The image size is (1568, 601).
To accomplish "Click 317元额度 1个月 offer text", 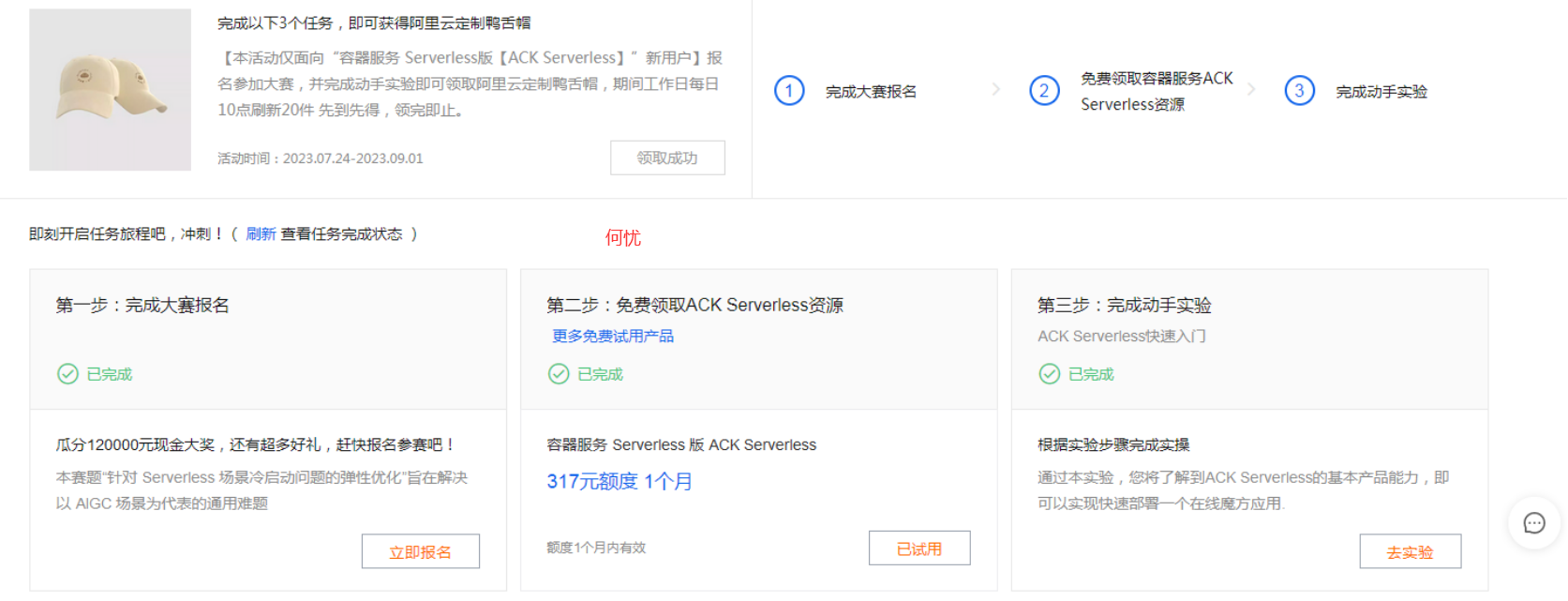I will tap(620, 481).
